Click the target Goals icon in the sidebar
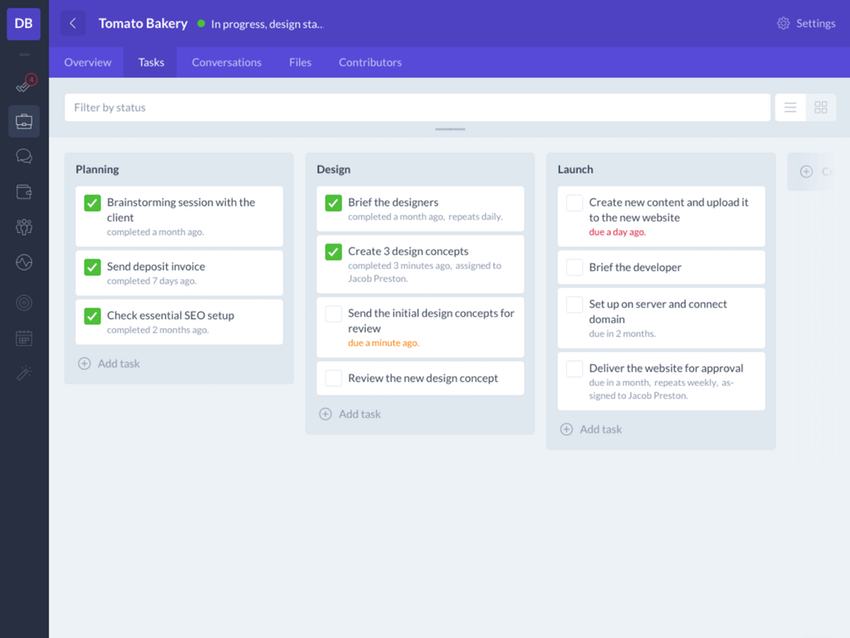The height and width of the screenshot is (638, 850). tap(22, 302)
